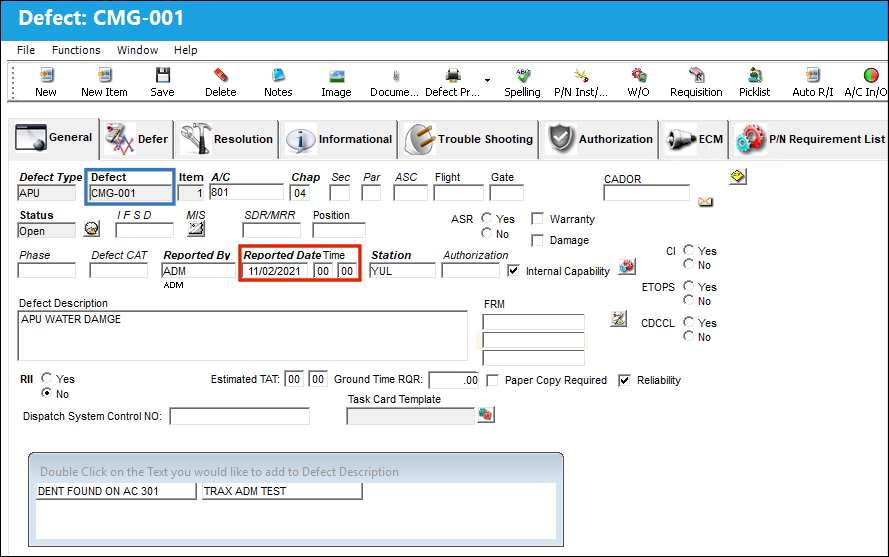
Task: Switch to the Informational tab
Action: [338, 140]
